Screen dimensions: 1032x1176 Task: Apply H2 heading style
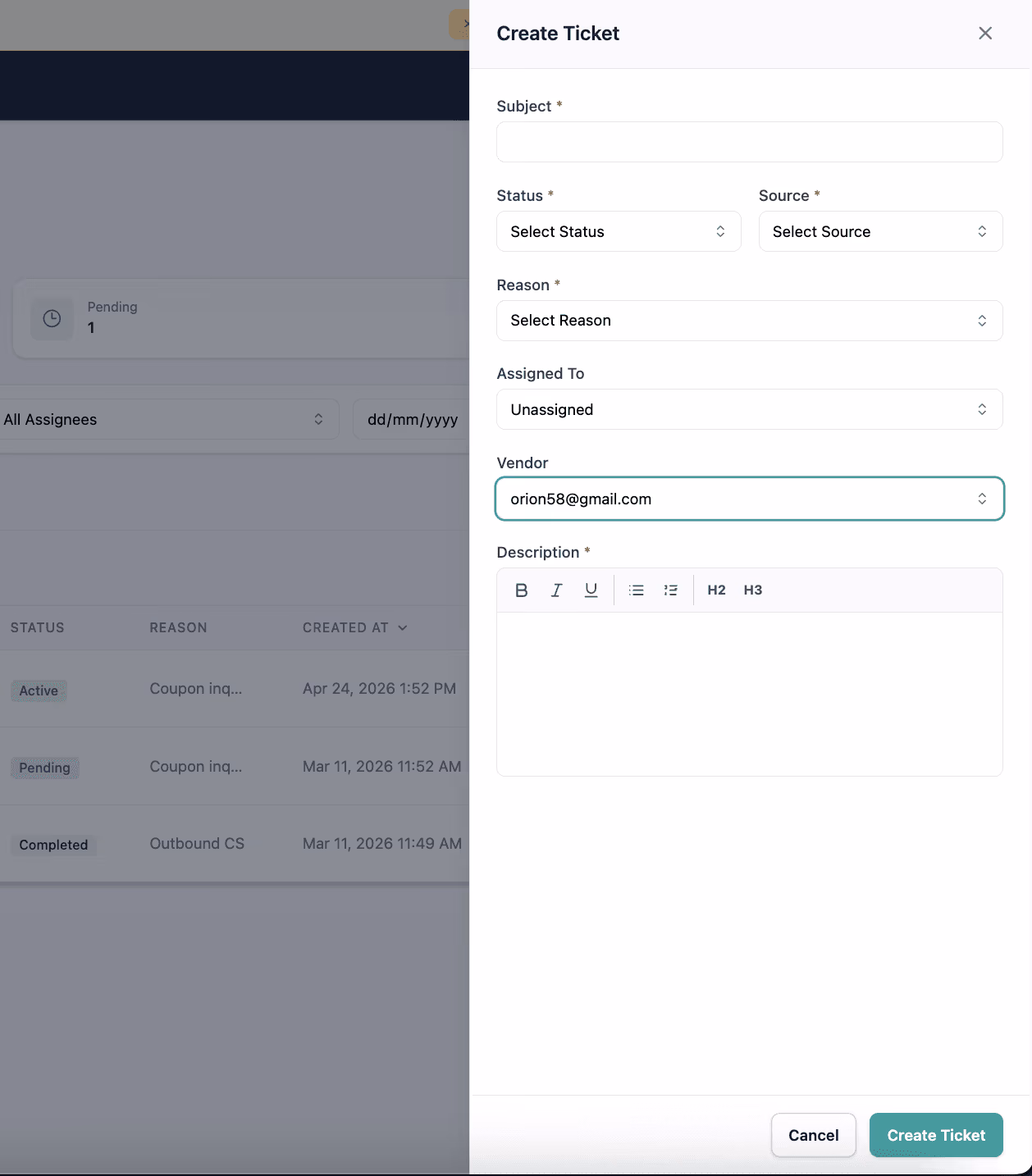pos(716,590)
